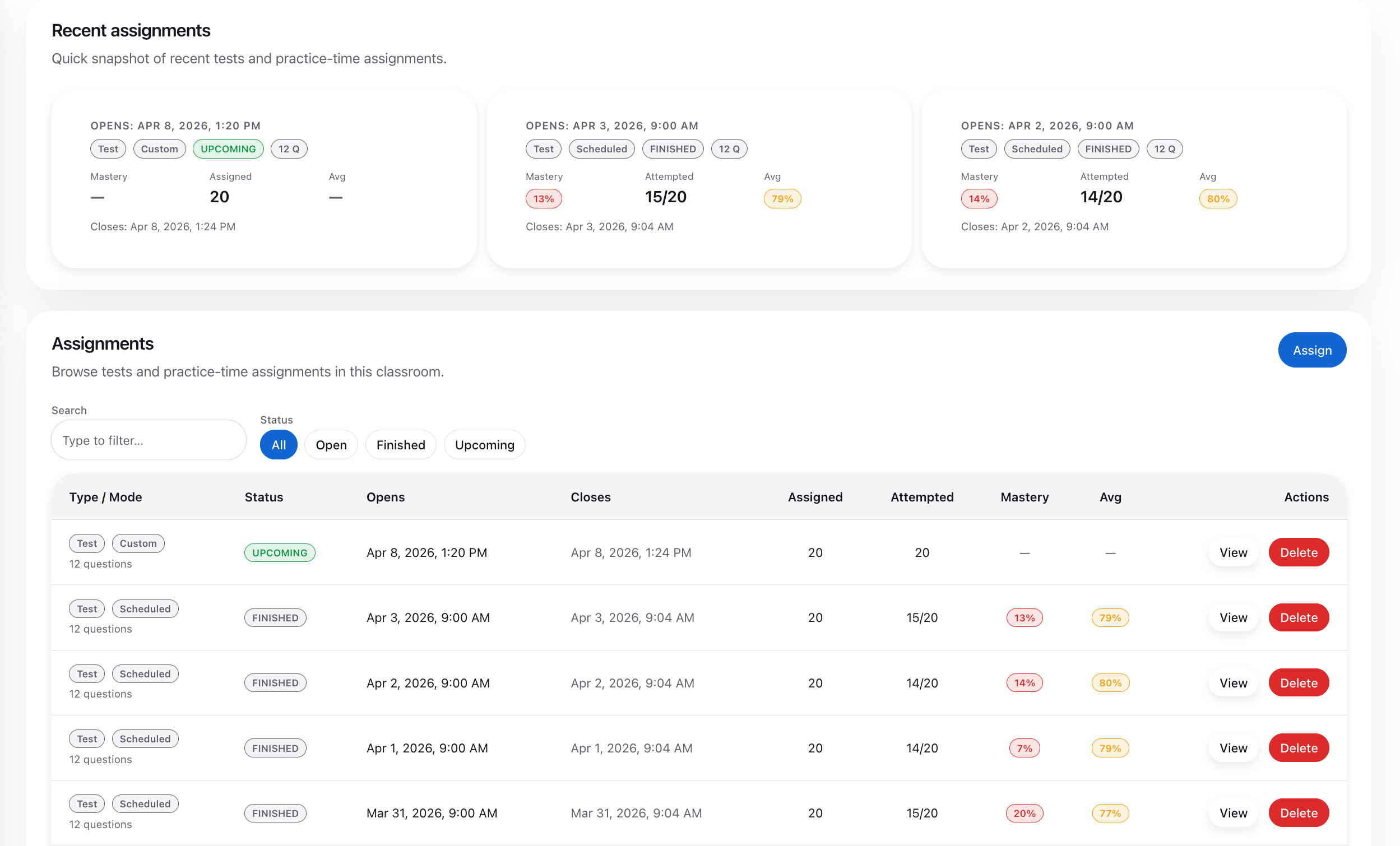Screen dimensions: 1400x846
Task: Delete the Apr 3, 2026 finished test
Action: point(1299,617)
